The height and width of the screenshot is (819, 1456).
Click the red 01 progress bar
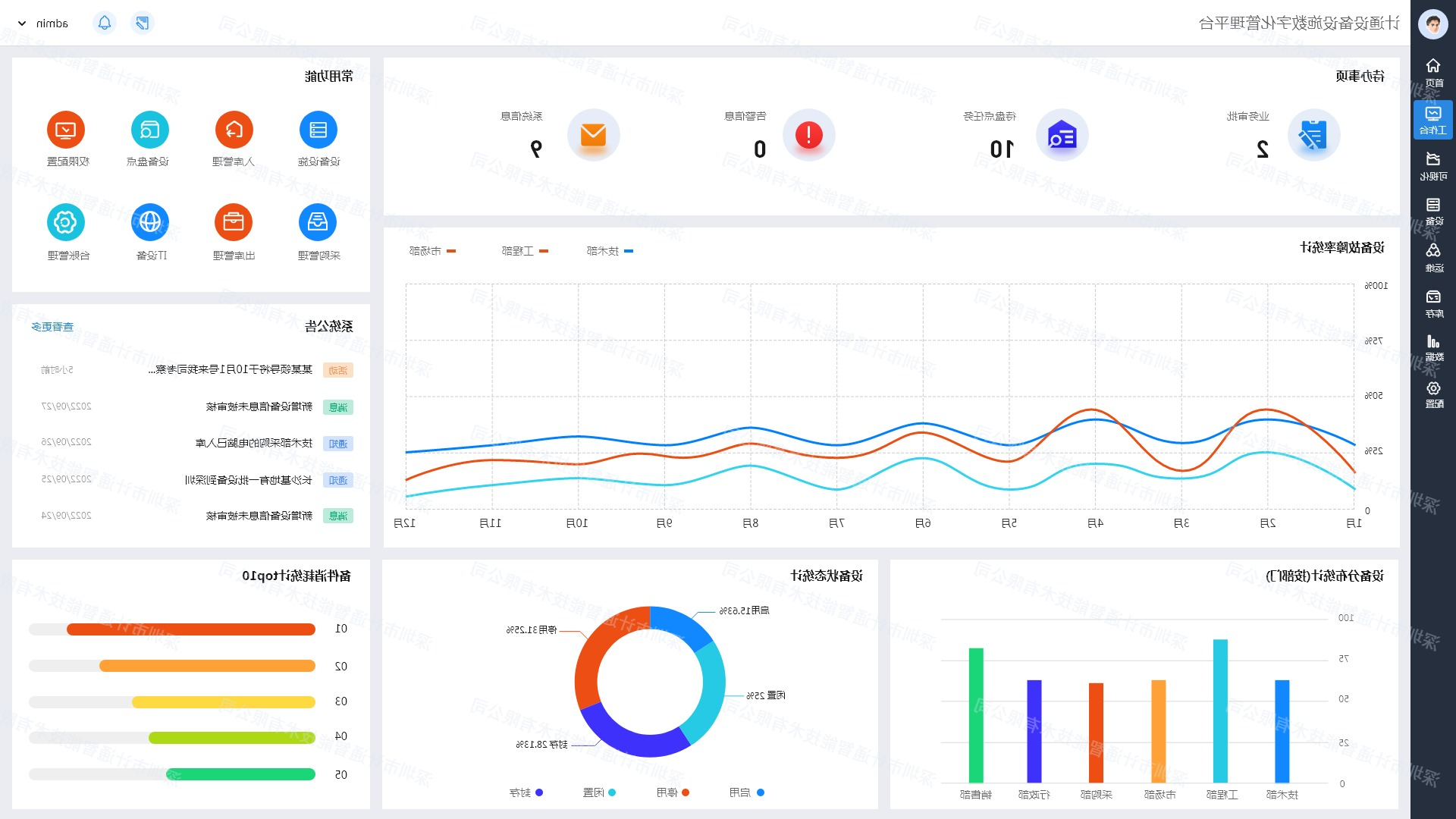click(x=190, y=629)
